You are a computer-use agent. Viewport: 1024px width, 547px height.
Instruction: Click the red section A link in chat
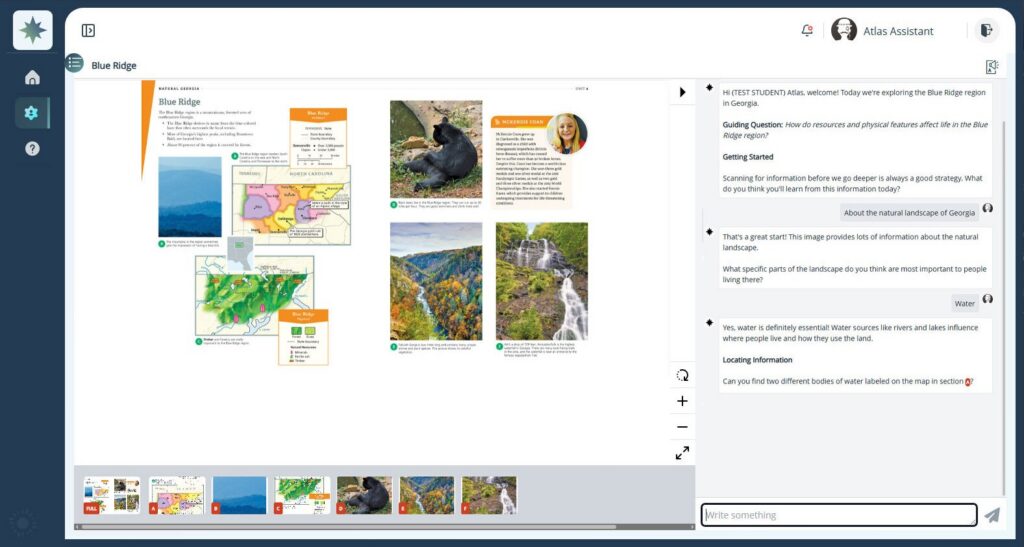coord(968,382)
